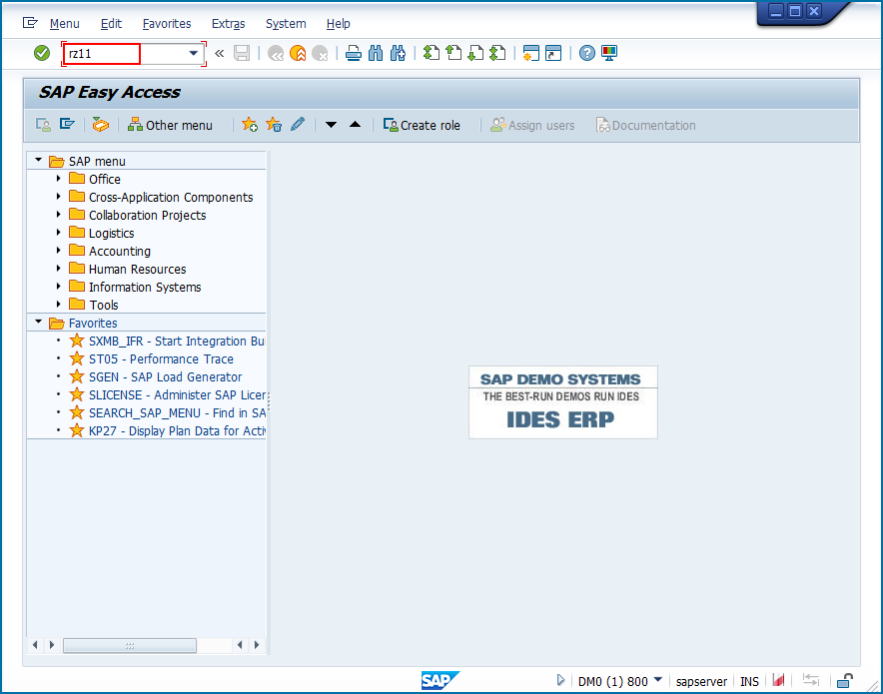Click the SAP Business Workplace icon
The width and height of the screenshot is (883, 694).
[100, 125]
